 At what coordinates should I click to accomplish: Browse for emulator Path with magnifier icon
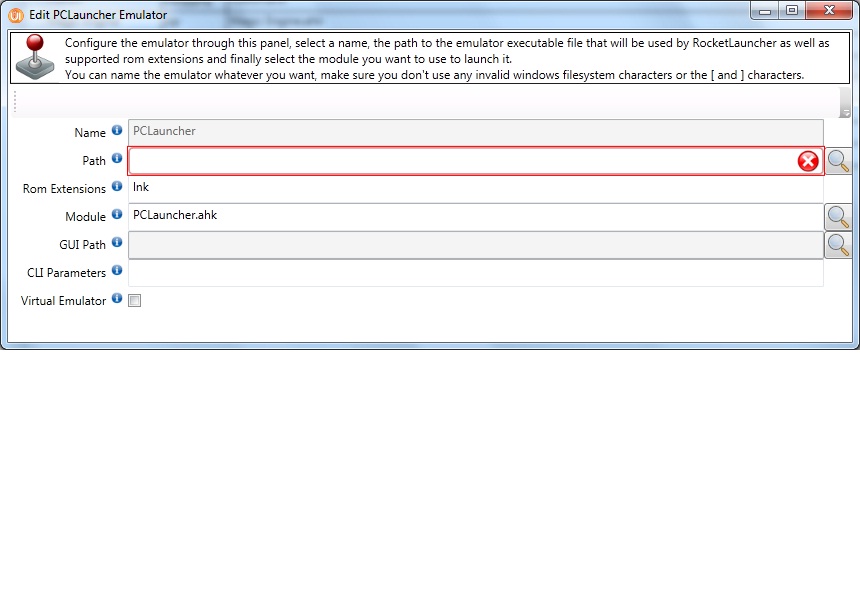tap(838, 161)
